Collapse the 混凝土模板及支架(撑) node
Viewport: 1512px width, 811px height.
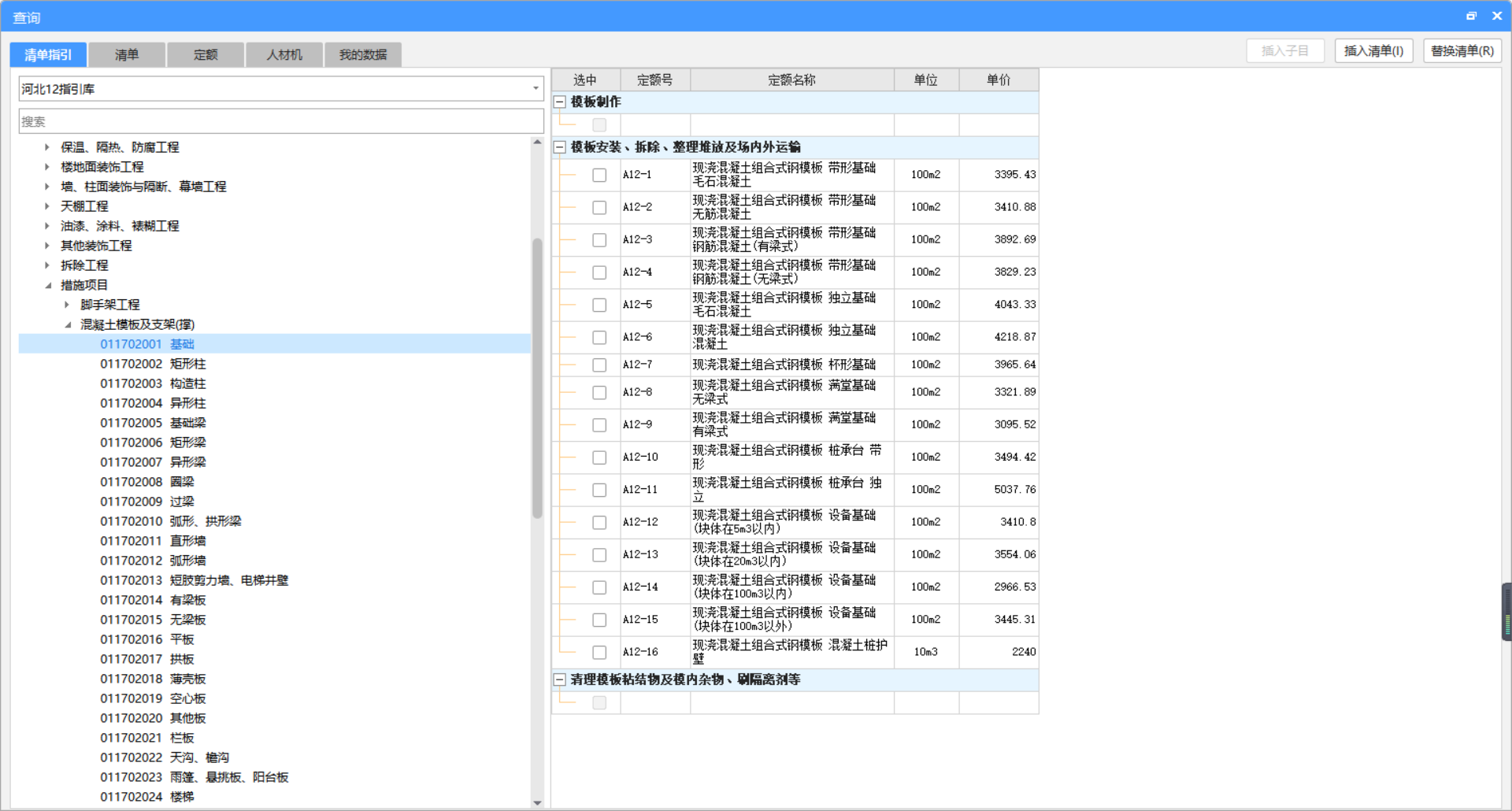[67, 324]
